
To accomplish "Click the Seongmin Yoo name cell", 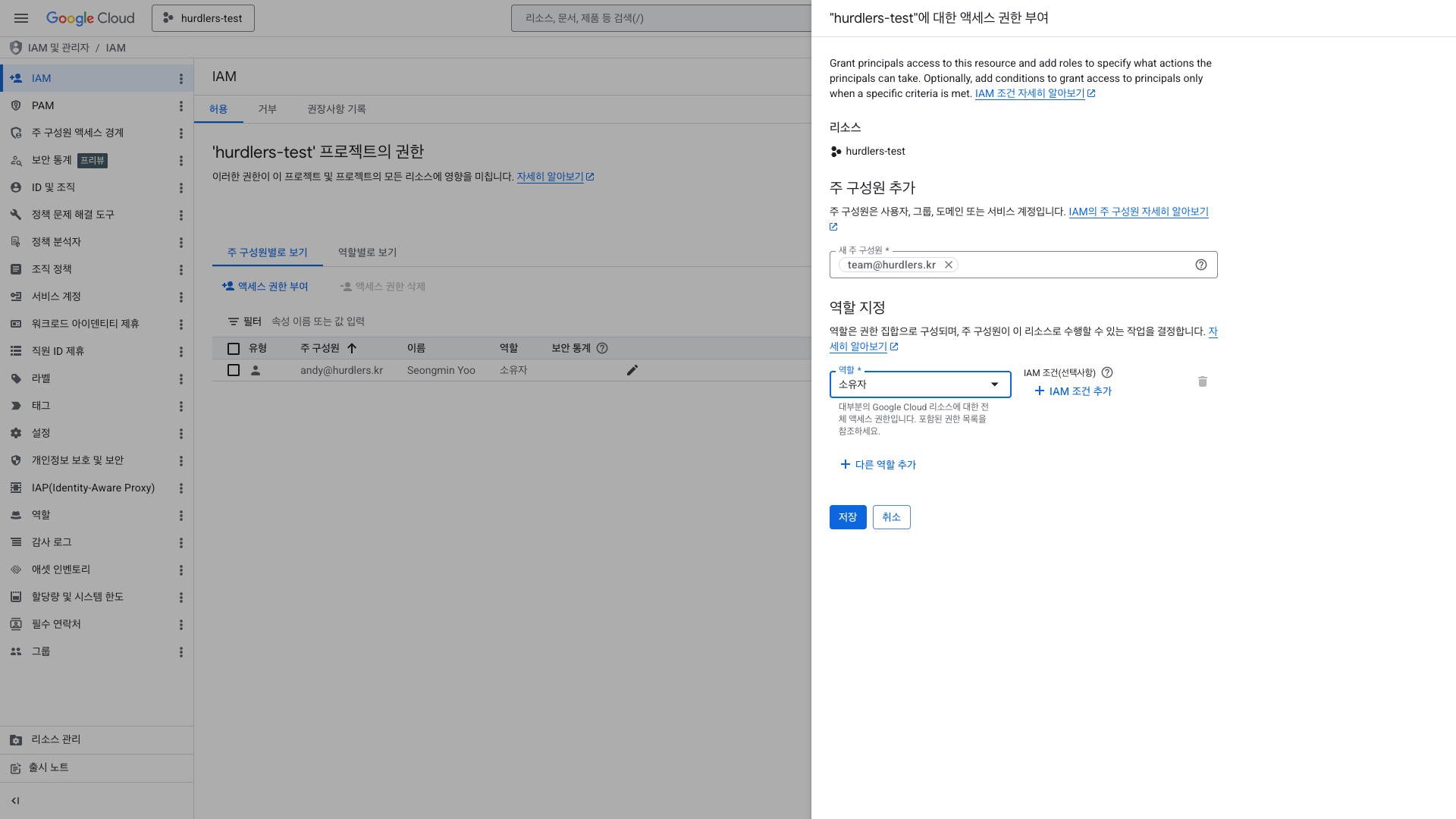I will [441, 370].
